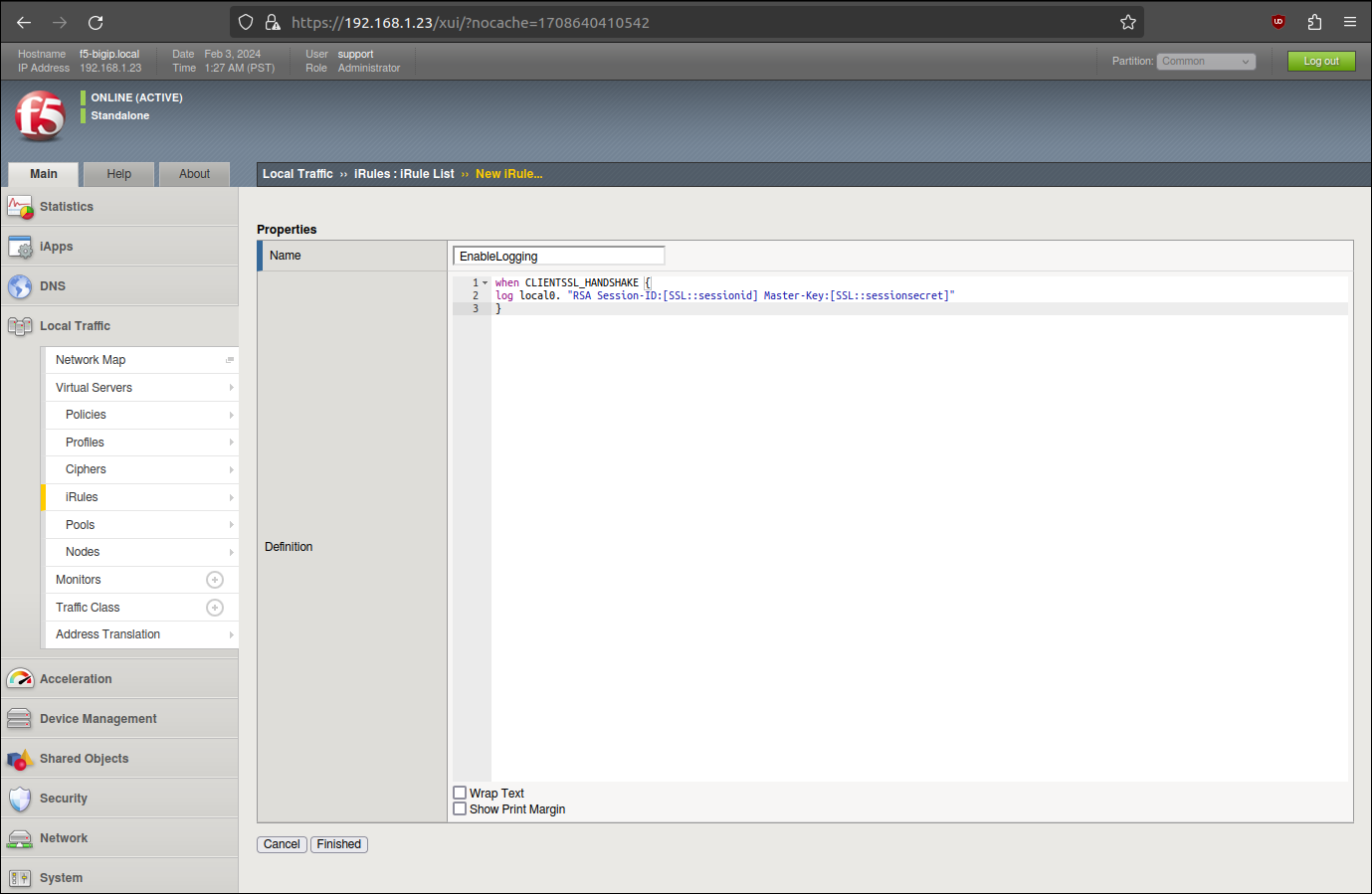Switch to the Help tab
This screenshot has width=1372, height=894.
(x=119, y=174)
